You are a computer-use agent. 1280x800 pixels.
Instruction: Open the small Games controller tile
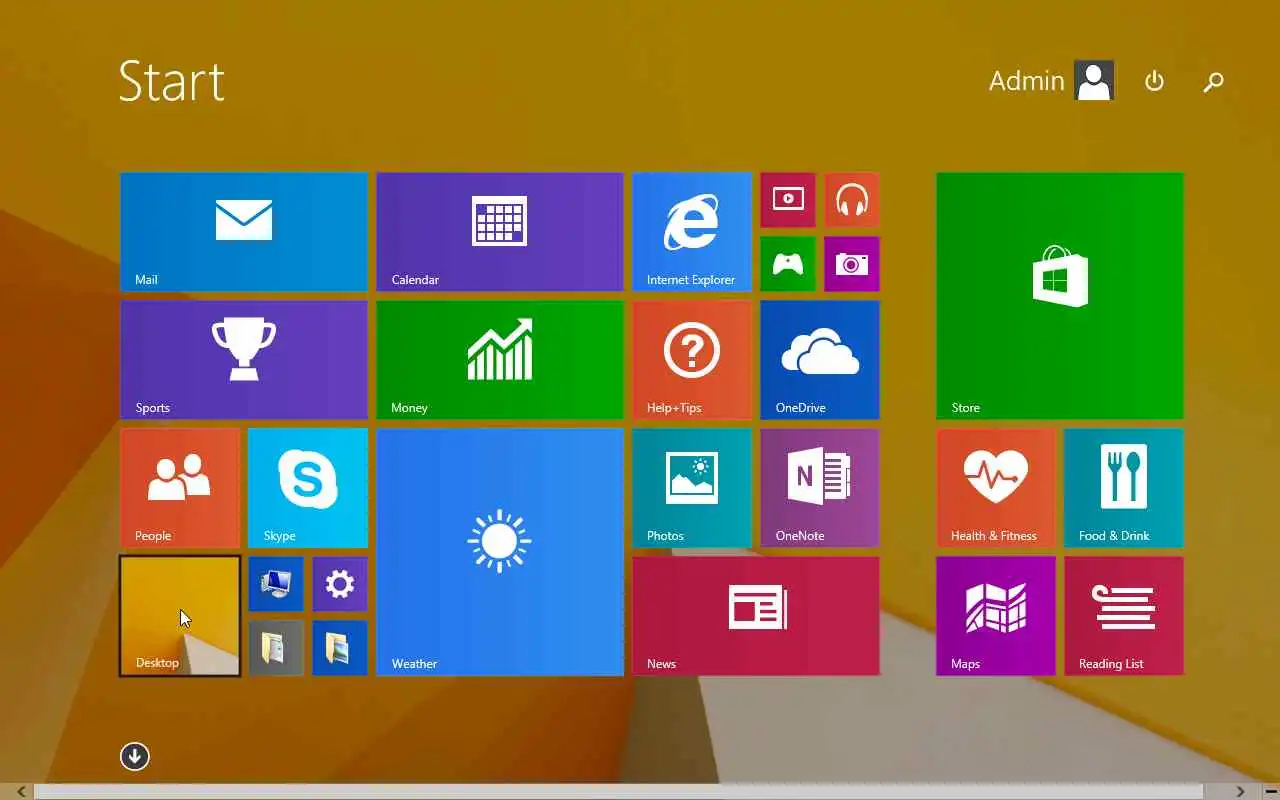coord(788,264)
